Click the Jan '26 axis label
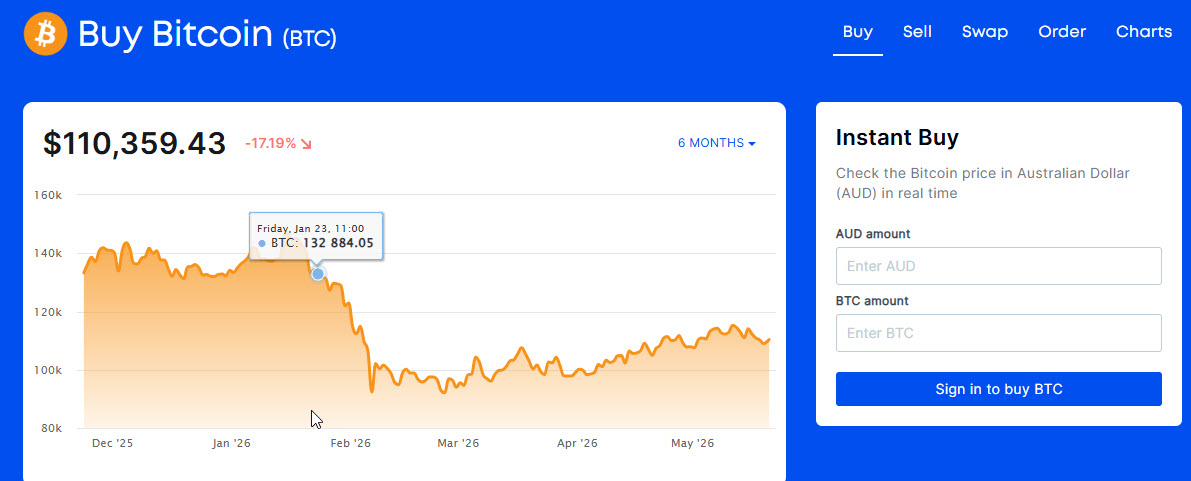The height and width of the screenshot is (481, 1191). (231, 443)
